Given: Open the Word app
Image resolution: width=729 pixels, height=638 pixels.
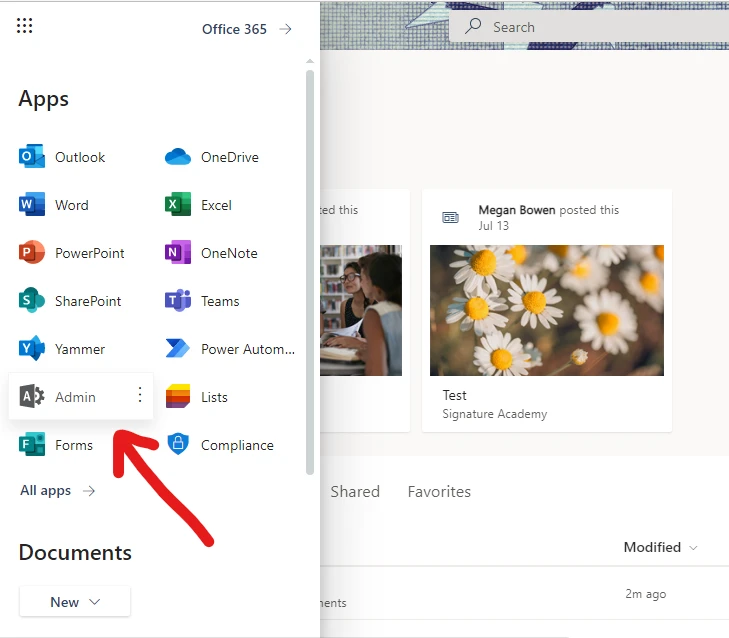Looking at the screenshot, I should click(54, 205).
